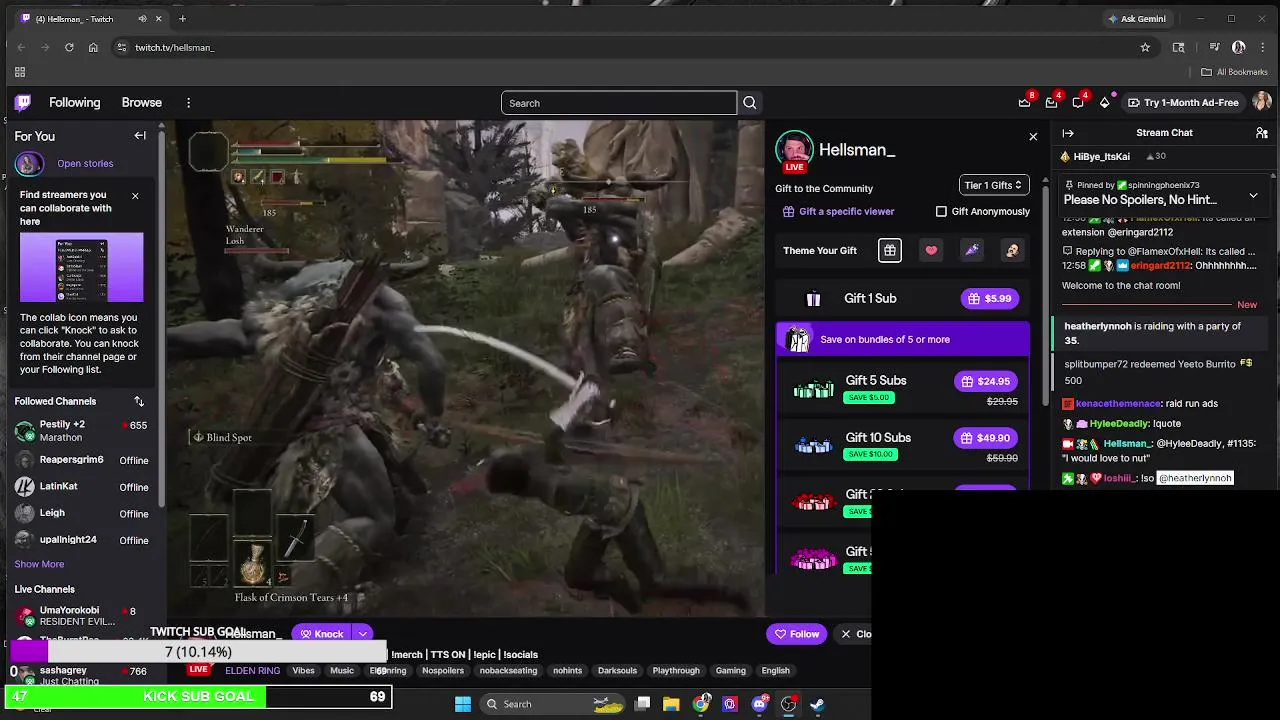Click the Playthrough tag
Screen dimensions: 1280x720
(676, 671)
